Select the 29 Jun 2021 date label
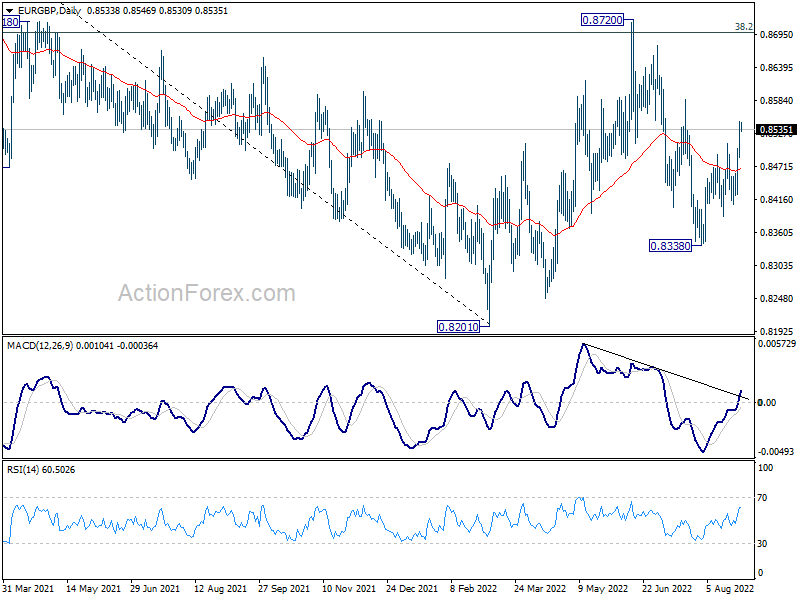 155,589
